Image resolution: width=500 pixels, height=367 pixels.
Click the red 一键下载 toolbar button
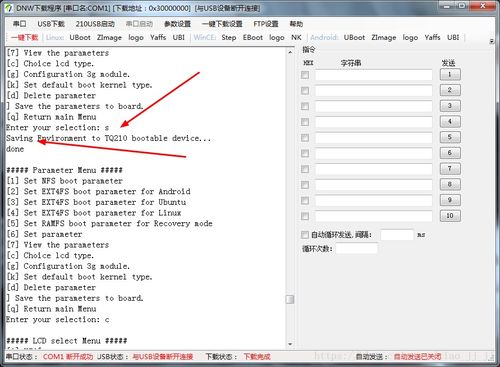pos(25,37)
